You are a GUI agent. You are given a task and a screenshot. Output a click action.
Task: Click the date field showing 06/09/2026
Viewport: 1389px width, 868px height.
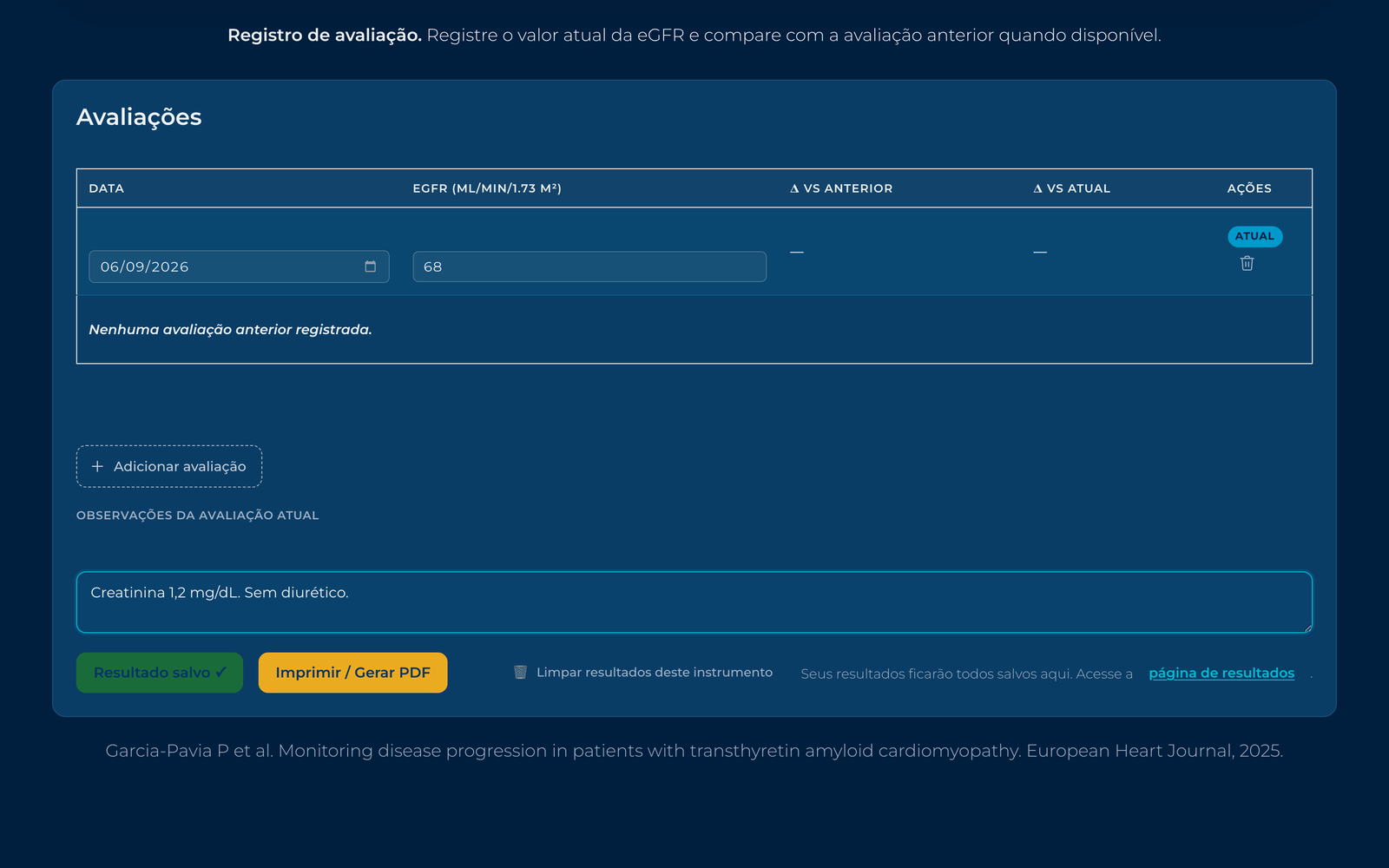(x=239, y=266)
